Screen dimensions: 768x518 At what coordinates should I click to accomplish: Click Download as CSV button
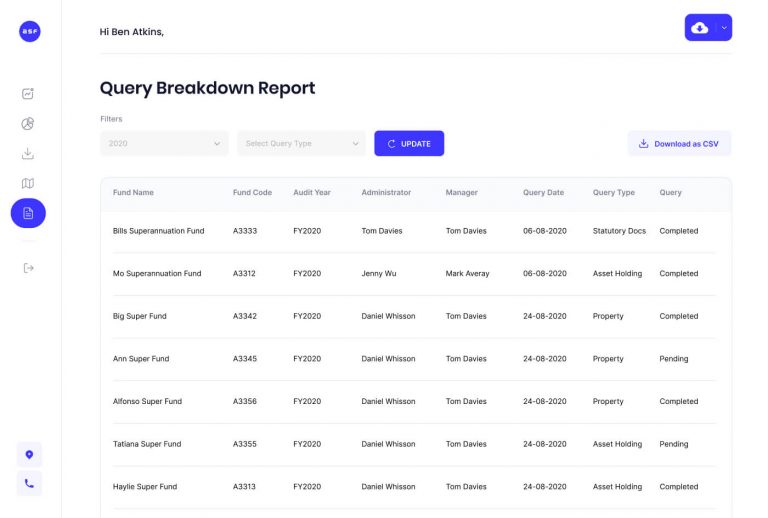pos(679,144)
